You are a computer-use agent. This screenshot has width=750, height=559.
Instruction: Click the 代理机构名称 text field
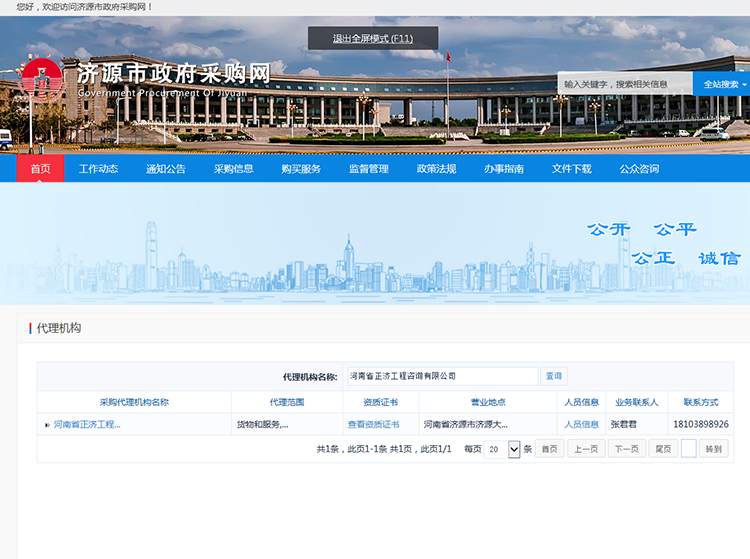click(441, 376)
